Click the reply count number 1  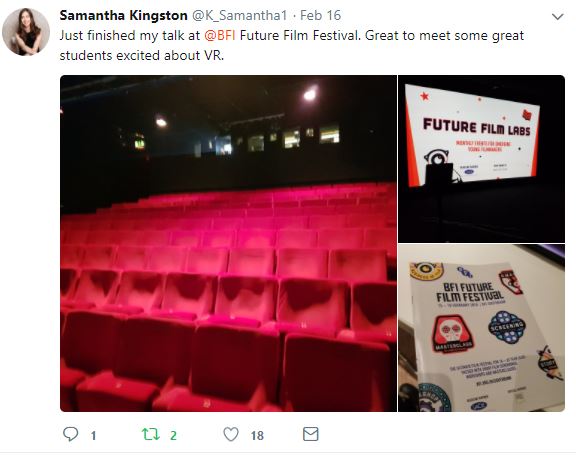[93, 436]
